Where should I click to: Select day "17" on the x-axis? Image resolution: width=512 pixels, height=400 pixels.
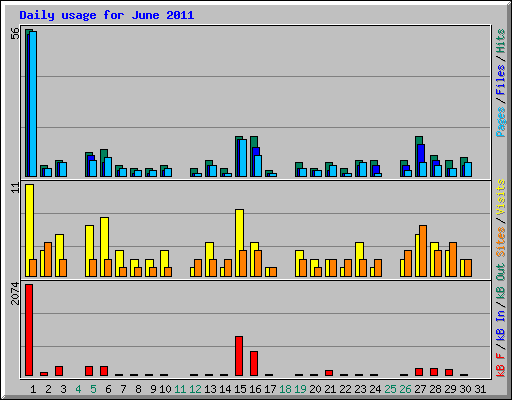[x=270, y=389]
